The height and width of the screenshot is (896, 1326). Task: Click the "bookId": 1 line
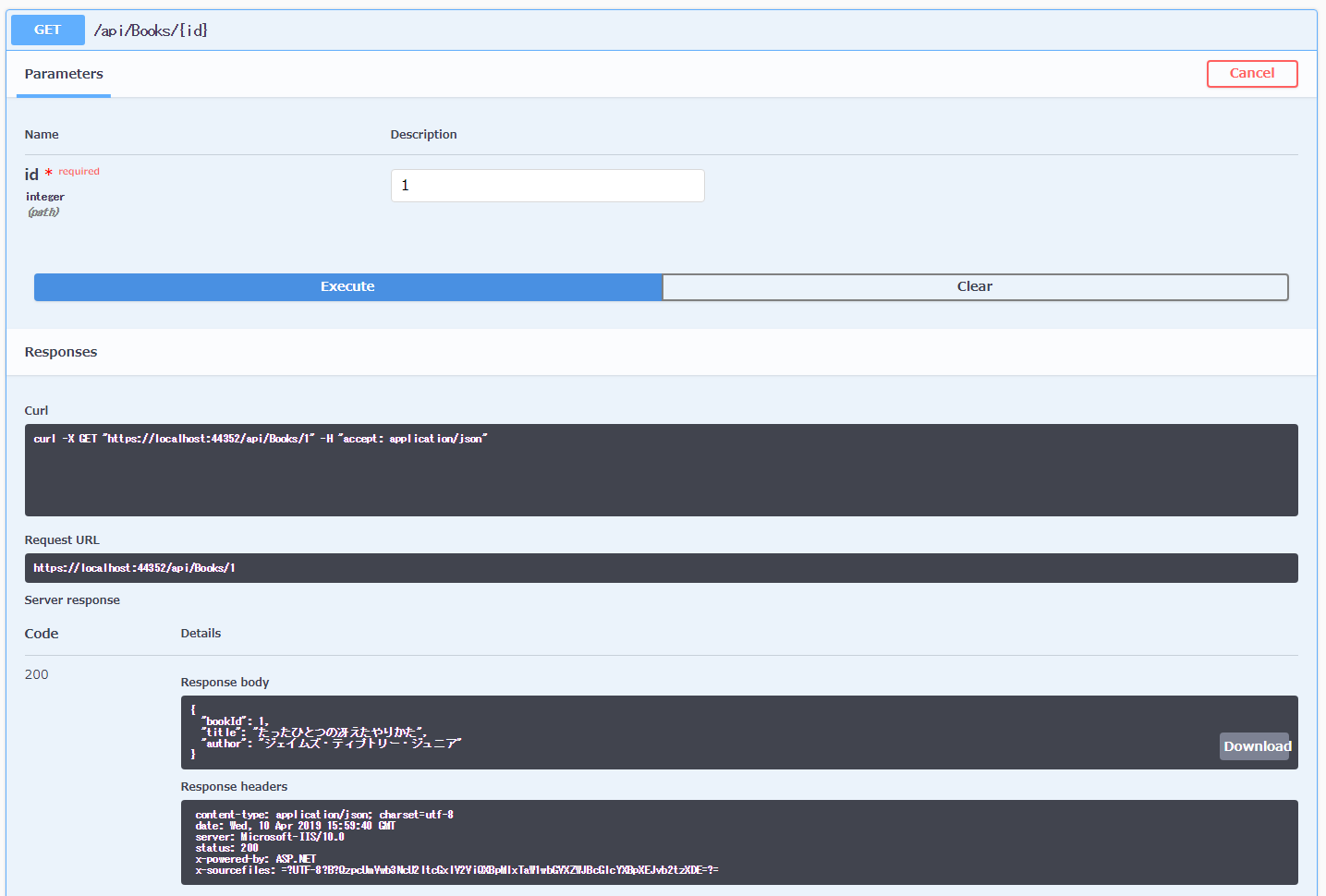(235, 721)
